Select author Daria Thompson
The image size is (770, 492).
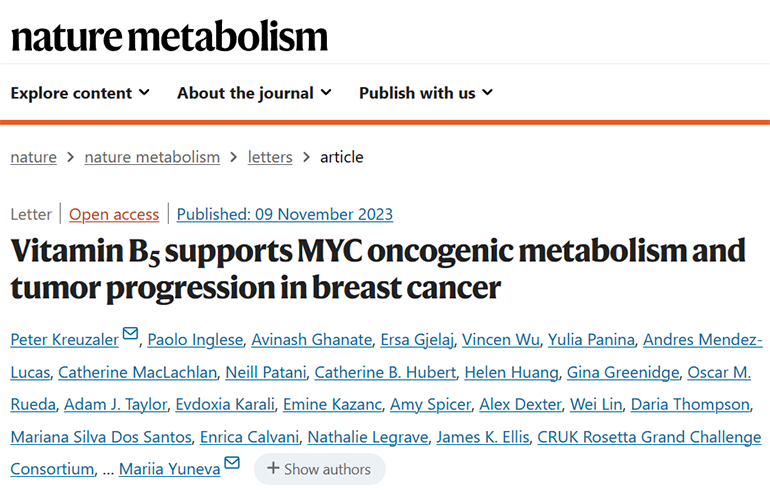pyautogui.click(x=690, y=405)
